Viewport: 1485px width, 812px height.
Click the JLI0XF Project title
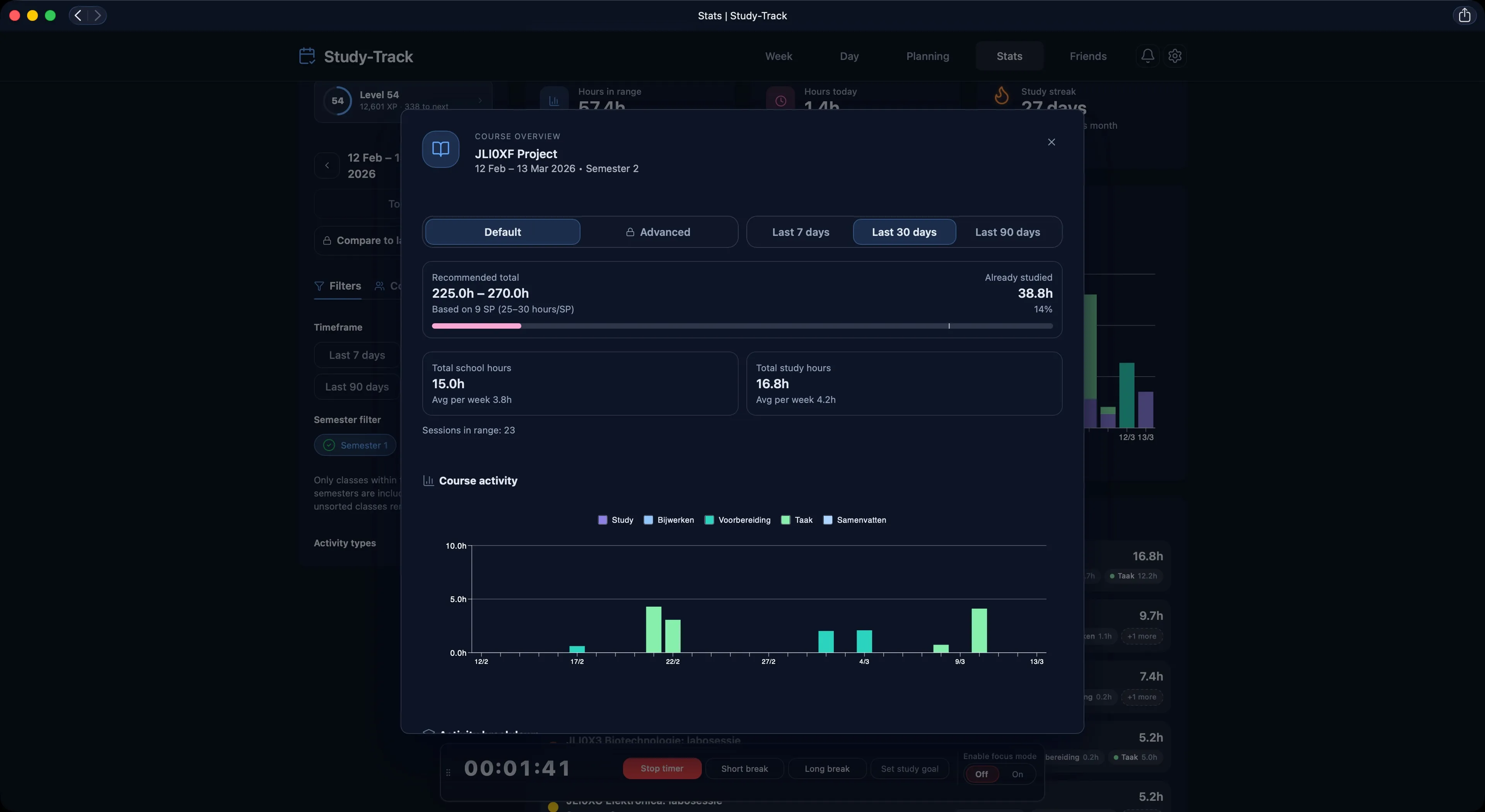click(x=515, y=154)
